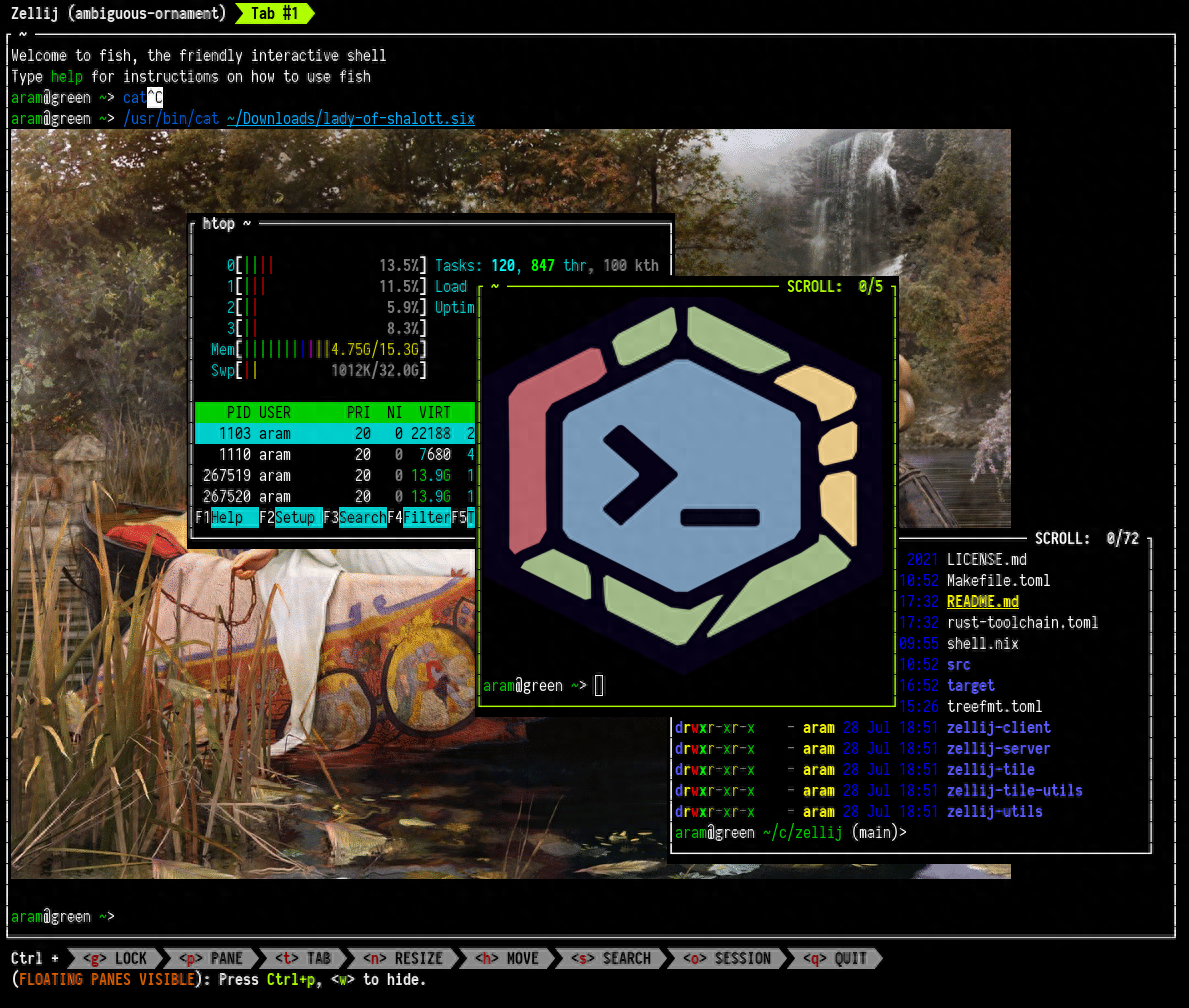Click LICENSE.md in the file listing
The height and width of the screenshot is (1008, 1189).
(987, 560)
